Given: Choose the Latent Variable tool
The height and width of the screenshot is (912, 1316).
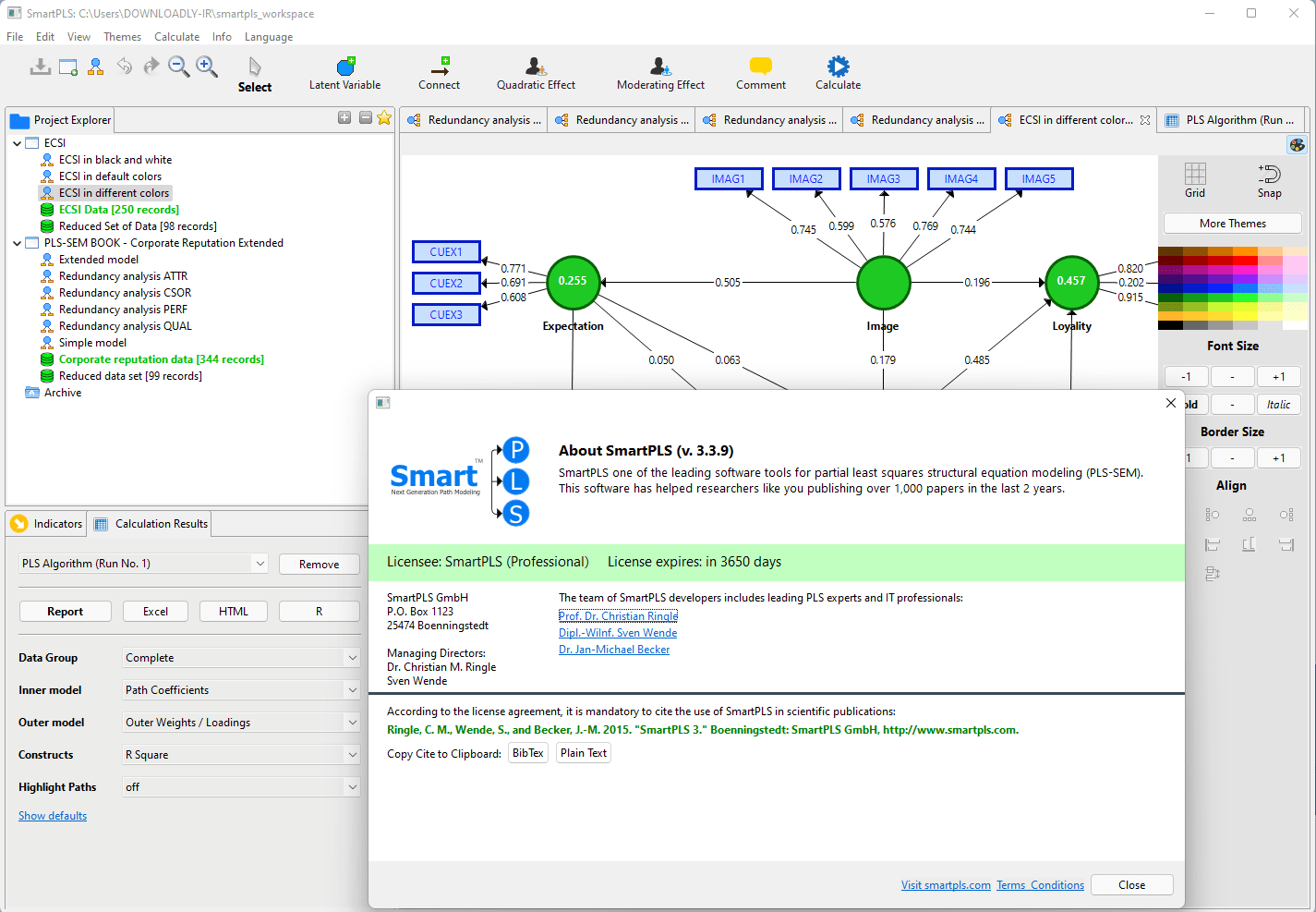Looking at the screenshot, I should pyautogui.click(x=344, y=74).
